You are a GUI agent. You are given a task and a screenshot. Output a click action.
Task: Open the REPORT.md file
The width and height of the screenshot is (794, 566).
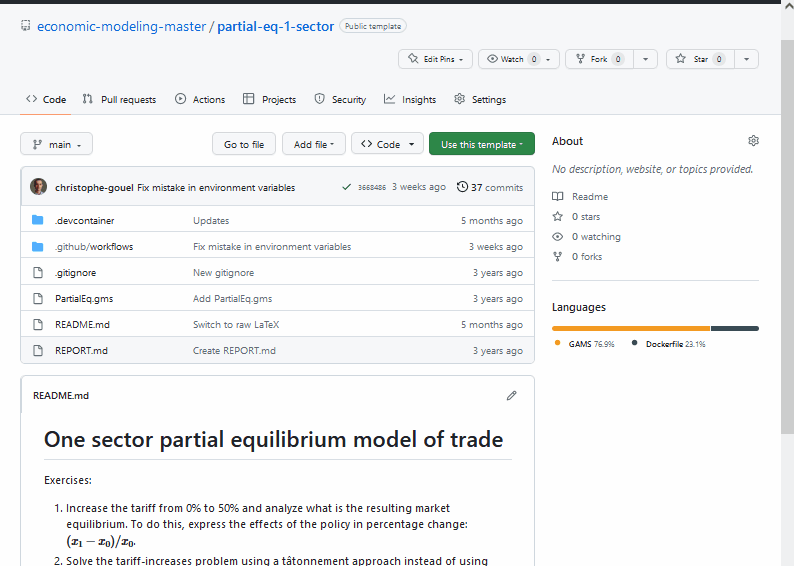tap(81, 351)
